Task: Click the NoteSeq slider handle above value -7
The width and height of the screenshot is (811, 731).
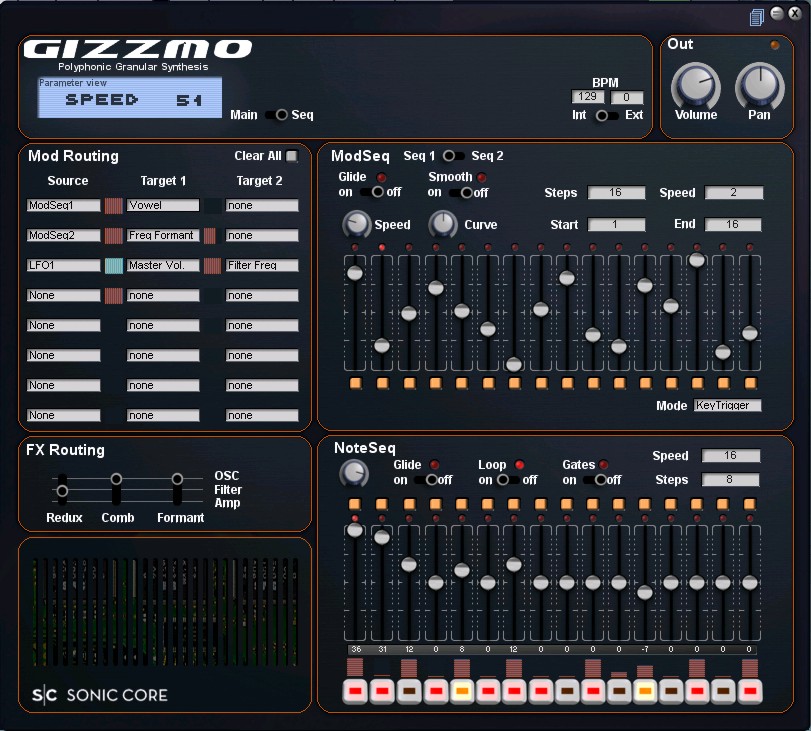Action: click(x=644, y=592)
